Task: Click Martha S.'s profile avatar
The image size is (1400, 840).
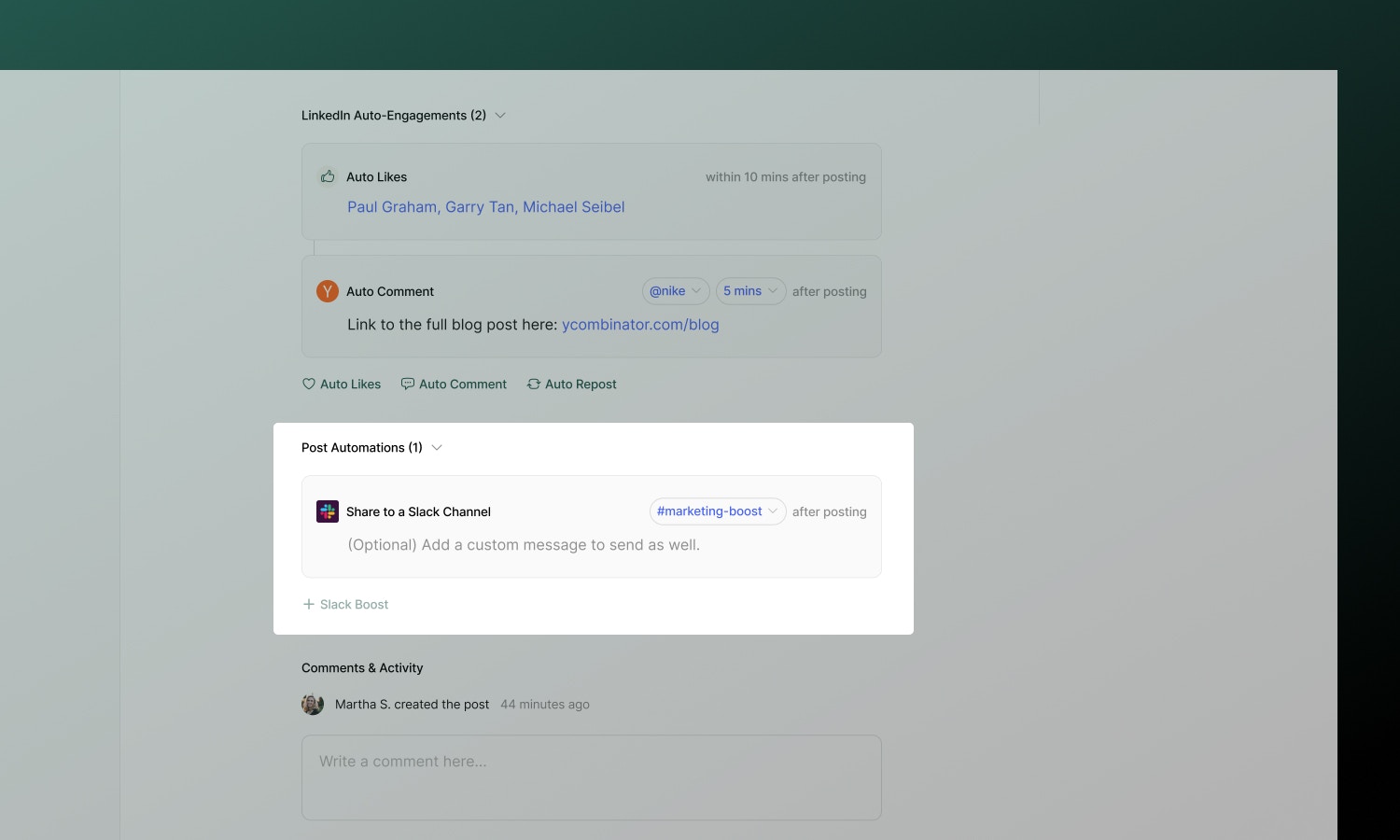Action: click(313, 705)
